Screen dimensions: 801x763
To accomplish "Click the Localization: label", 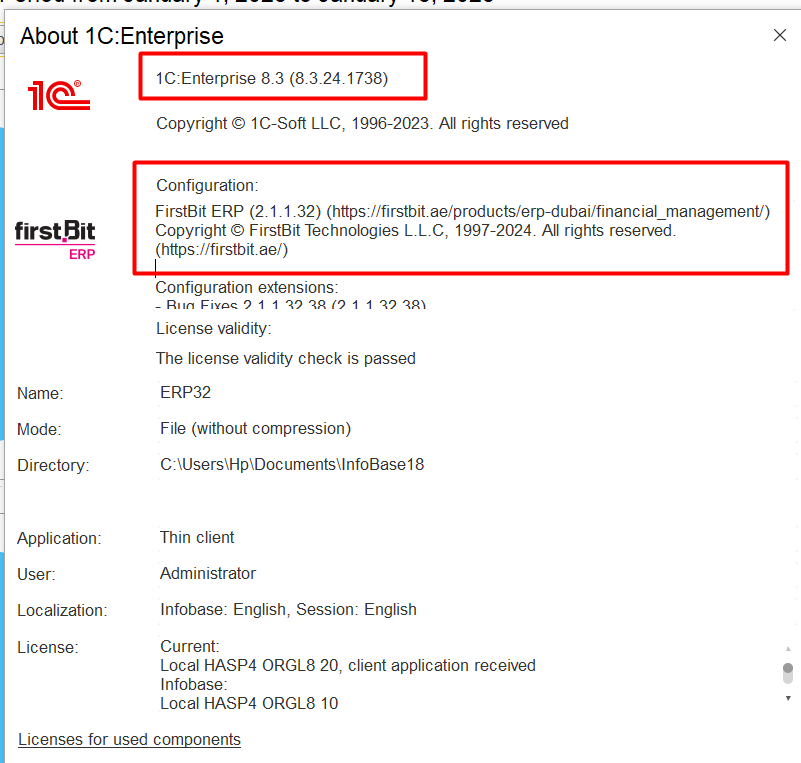I will (x=62, y=610).
